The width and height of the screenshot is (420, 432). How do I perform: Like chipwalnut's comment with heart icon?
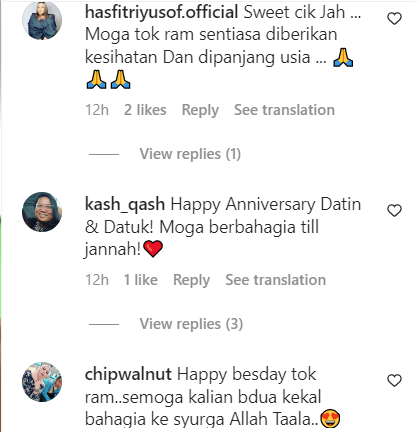(x=394, y=380)
